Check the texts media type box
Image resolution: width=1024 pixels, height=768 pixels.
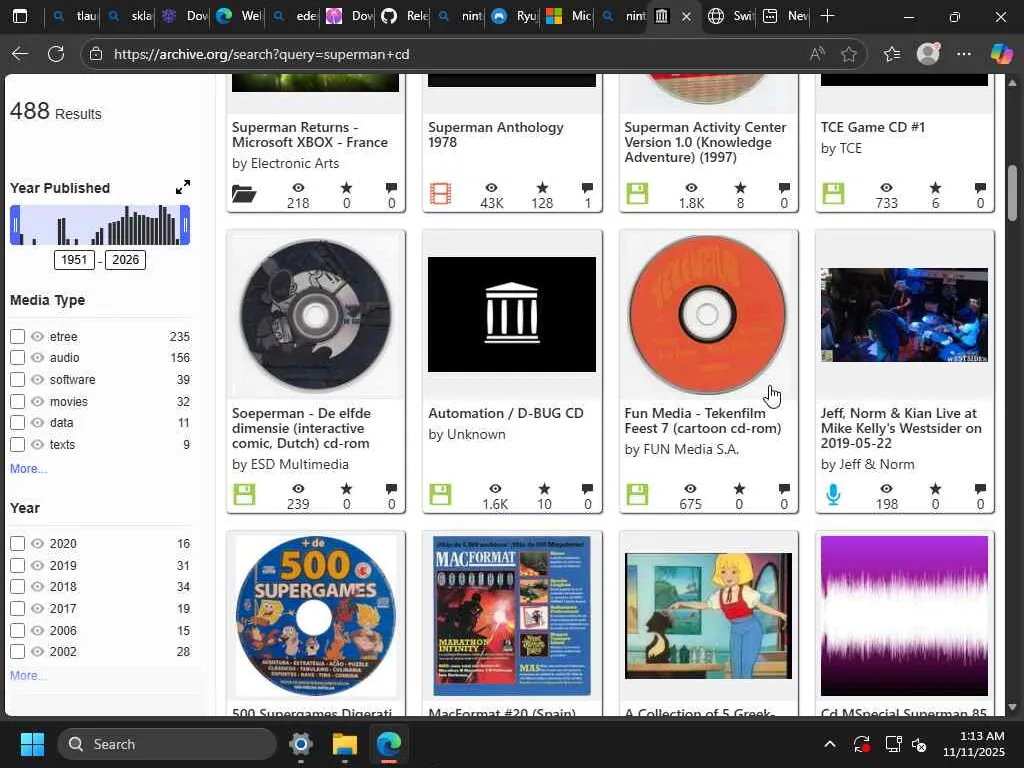(18, 445)
